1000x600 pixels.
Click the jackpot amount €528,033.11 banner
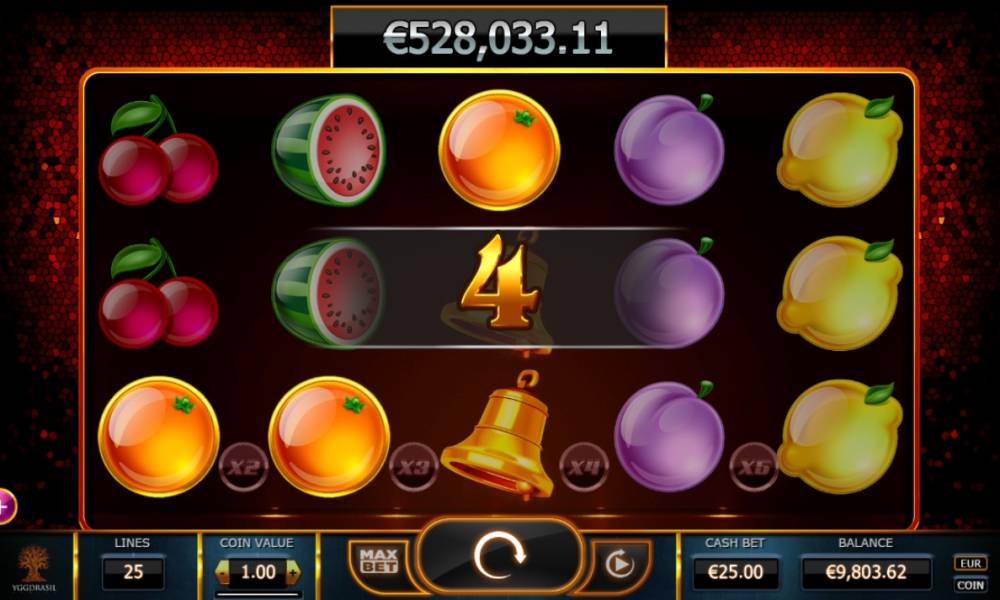[499, 38]
